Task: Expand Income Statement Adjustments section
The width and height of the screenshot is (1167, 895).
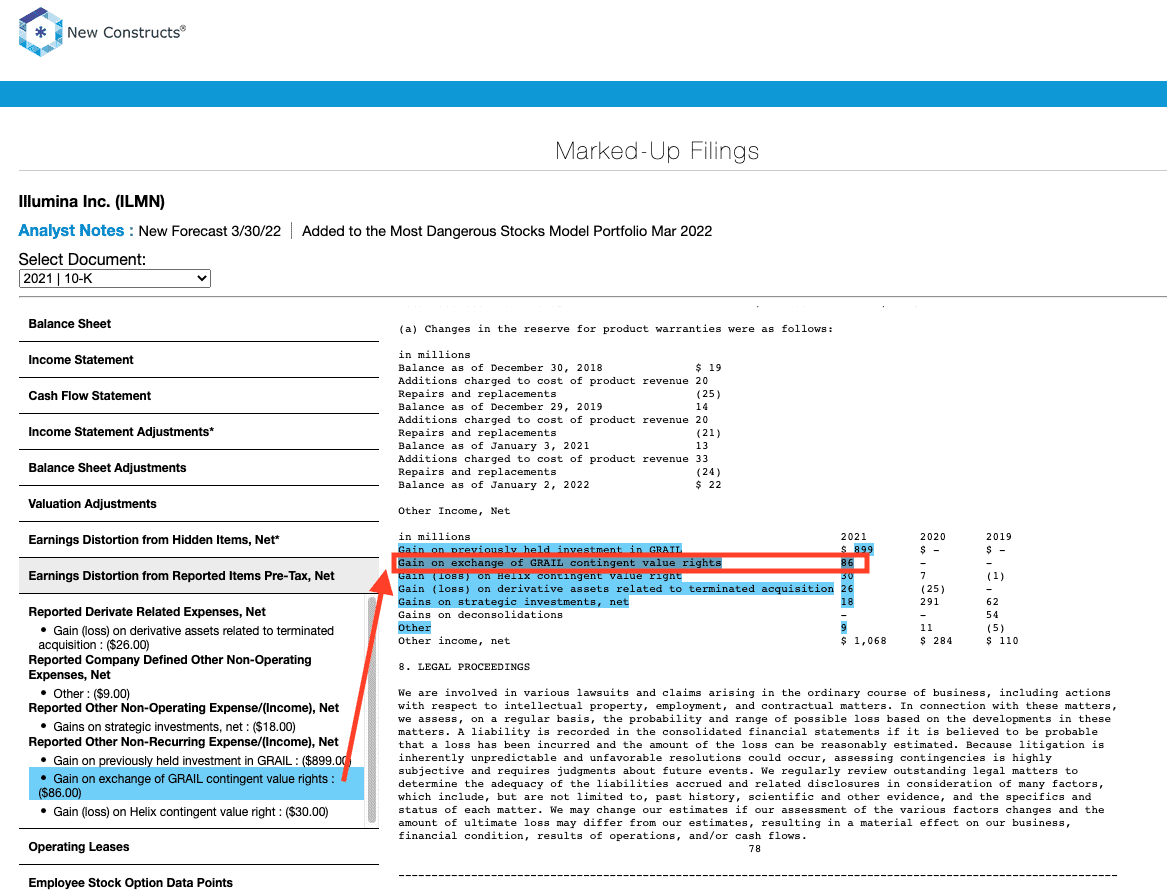Action: pyautogui.click(x=199, y=432)
